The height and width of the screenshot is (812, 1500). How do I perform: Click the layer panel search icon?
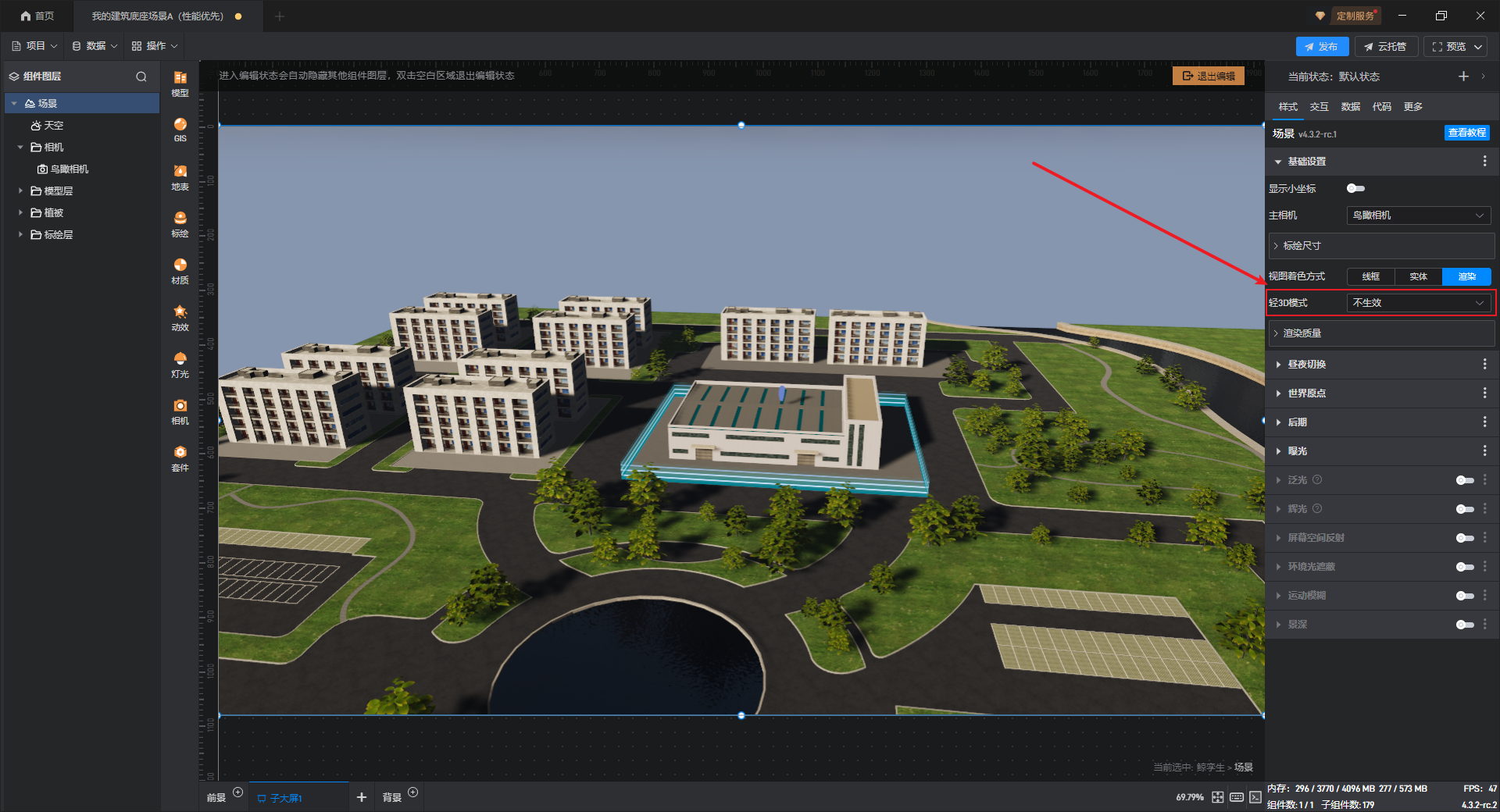[141, 77]
